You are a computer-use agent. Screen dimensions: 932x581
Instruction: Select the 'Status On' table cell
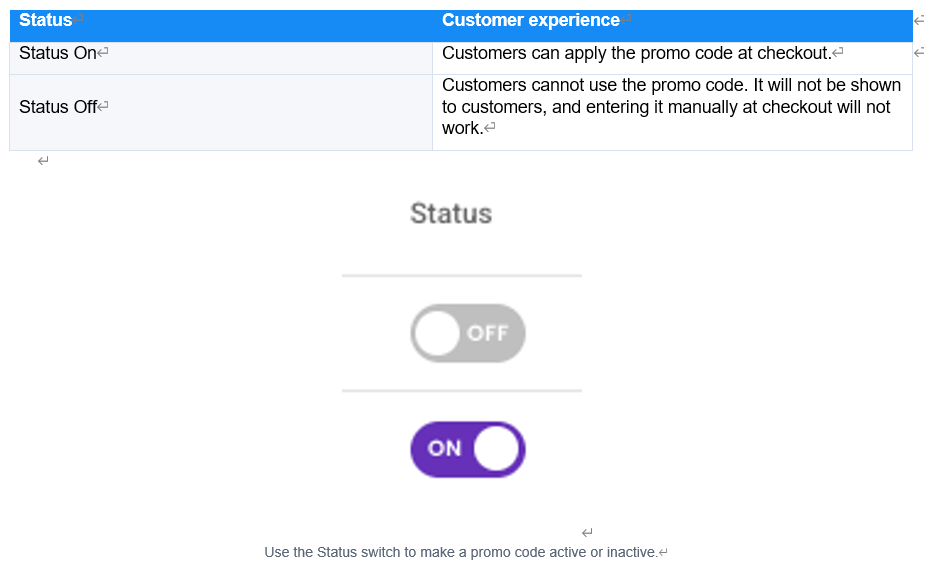pos(221,58)
